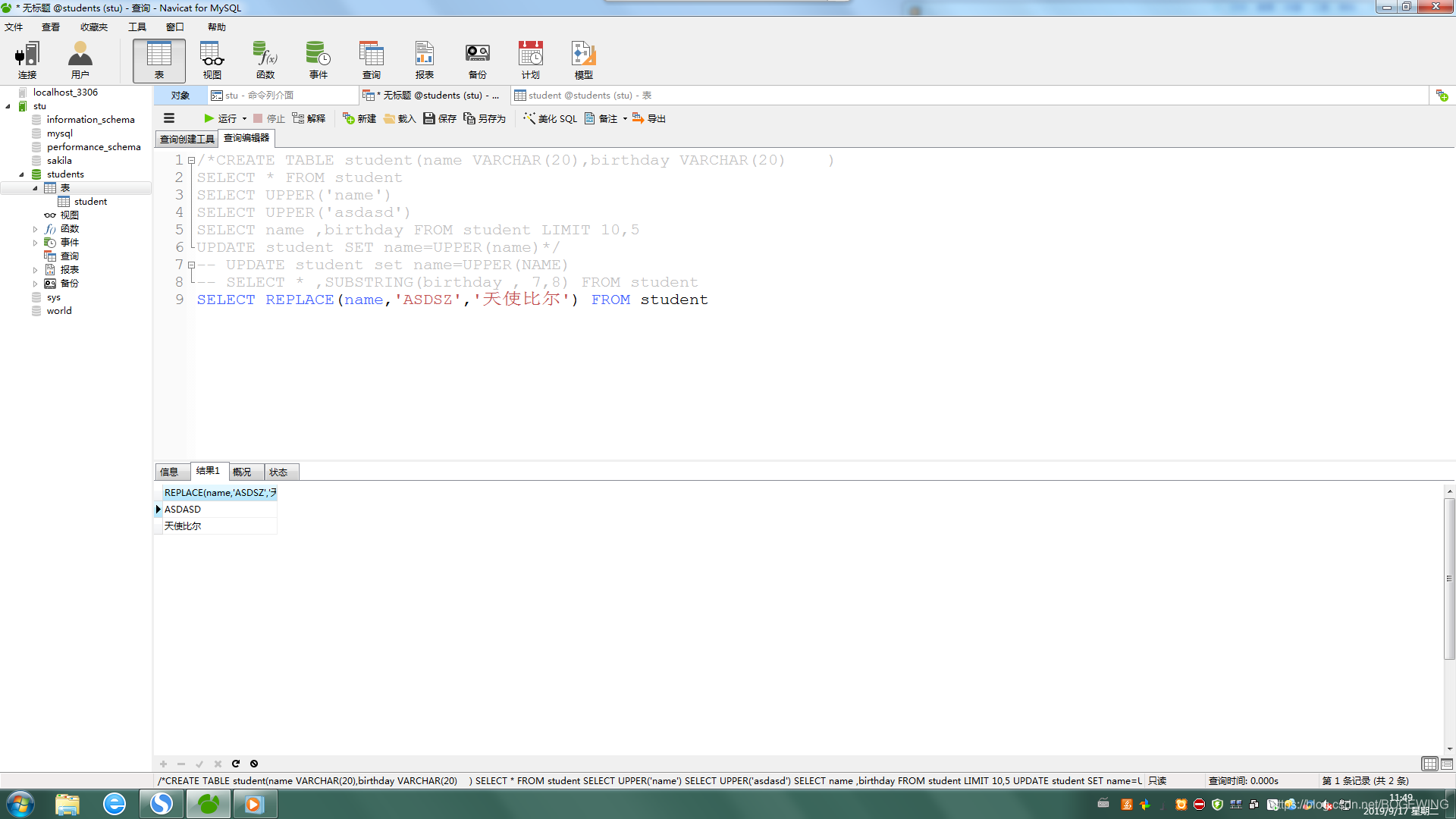The height and width of the screenshot is (819, 1456).
Task: Switch to the 查询创建工具 tab
Action: pos(187,139)
